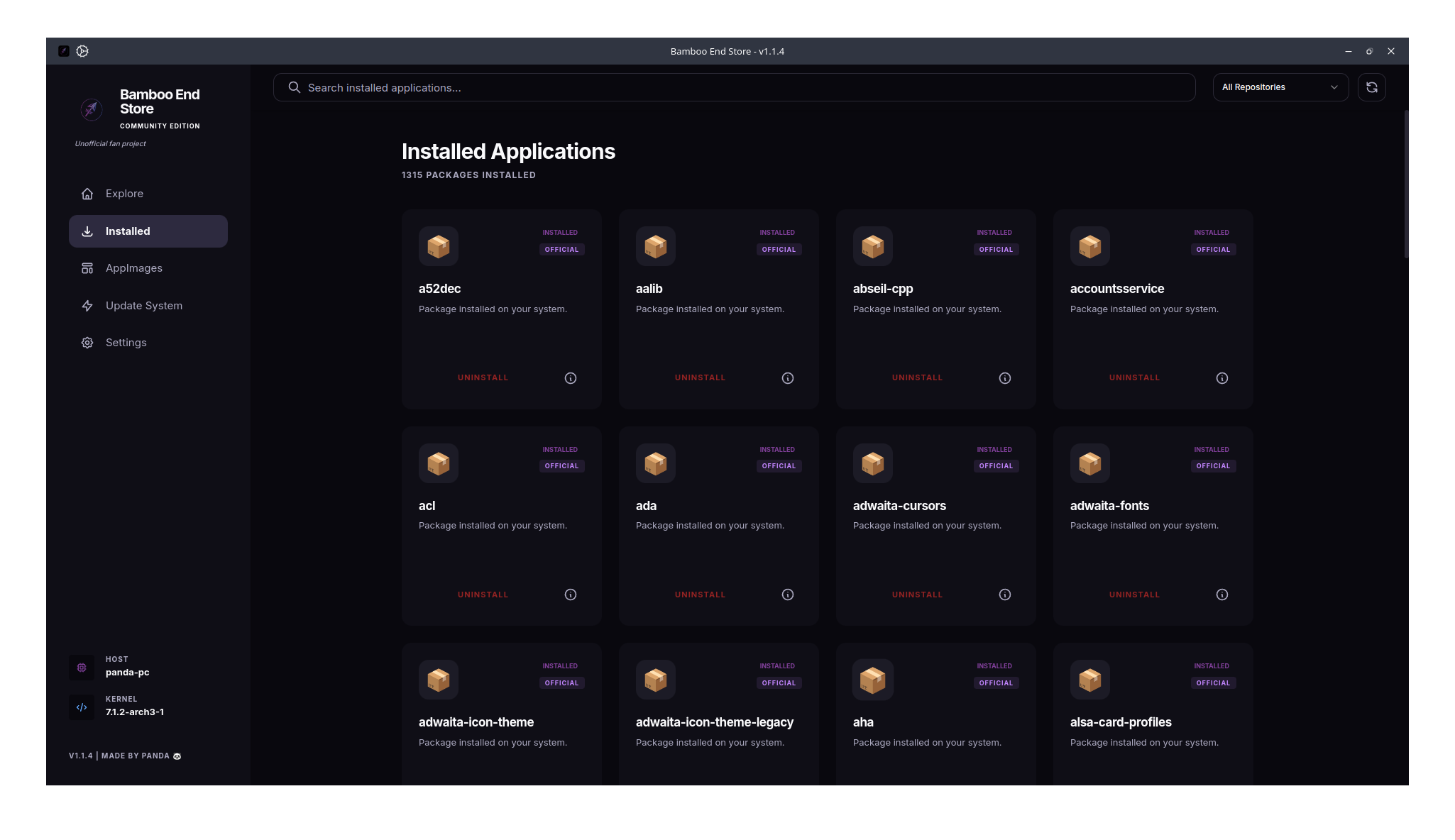Image resolution: width=1455 pixels, height=840 pixels.
Task: Uninstall the acl package
Action: [483, 595]
